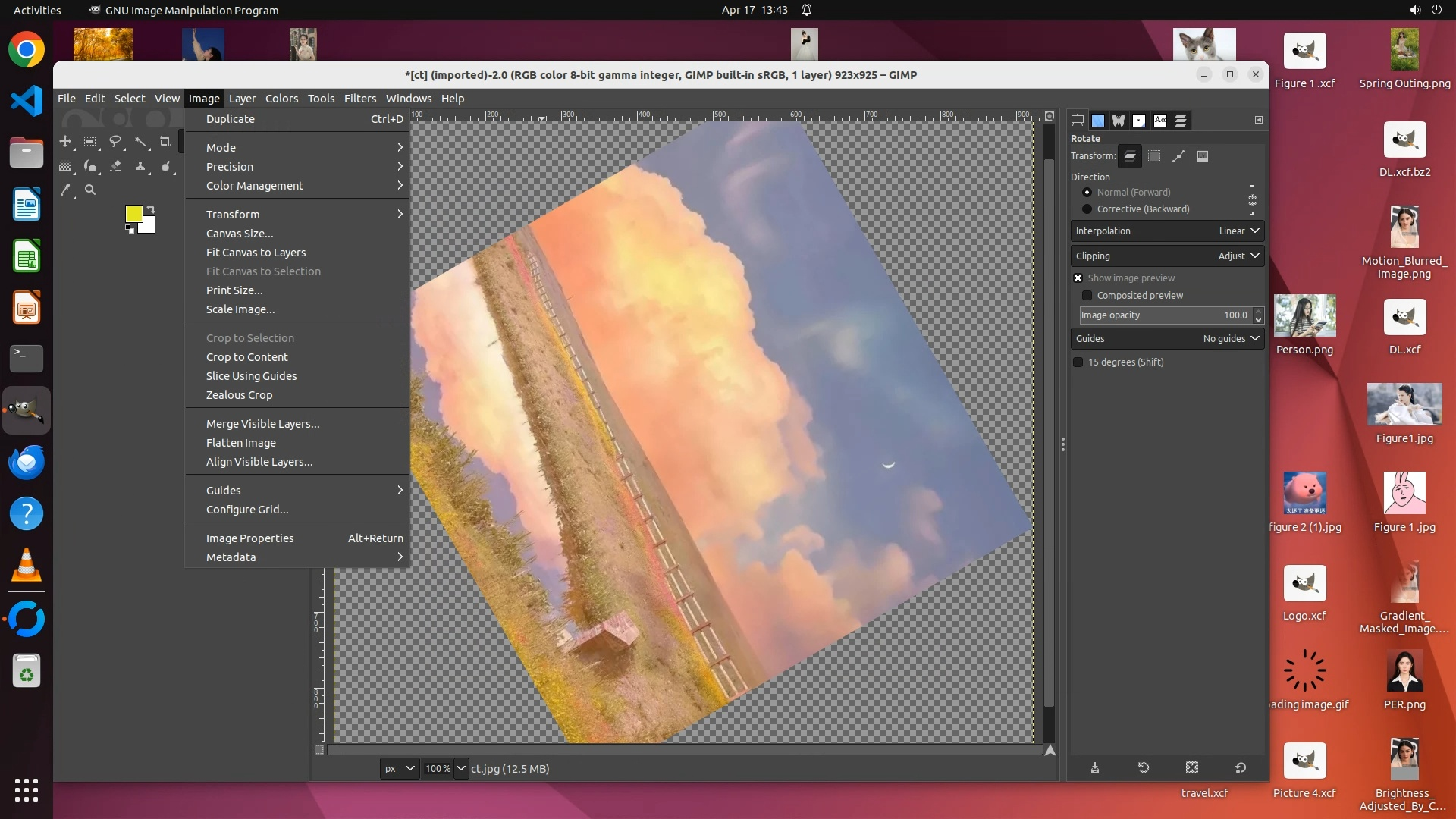1456x819 pixels.
Task: Set transform target to path icon
Action: tap(1178, 156)
